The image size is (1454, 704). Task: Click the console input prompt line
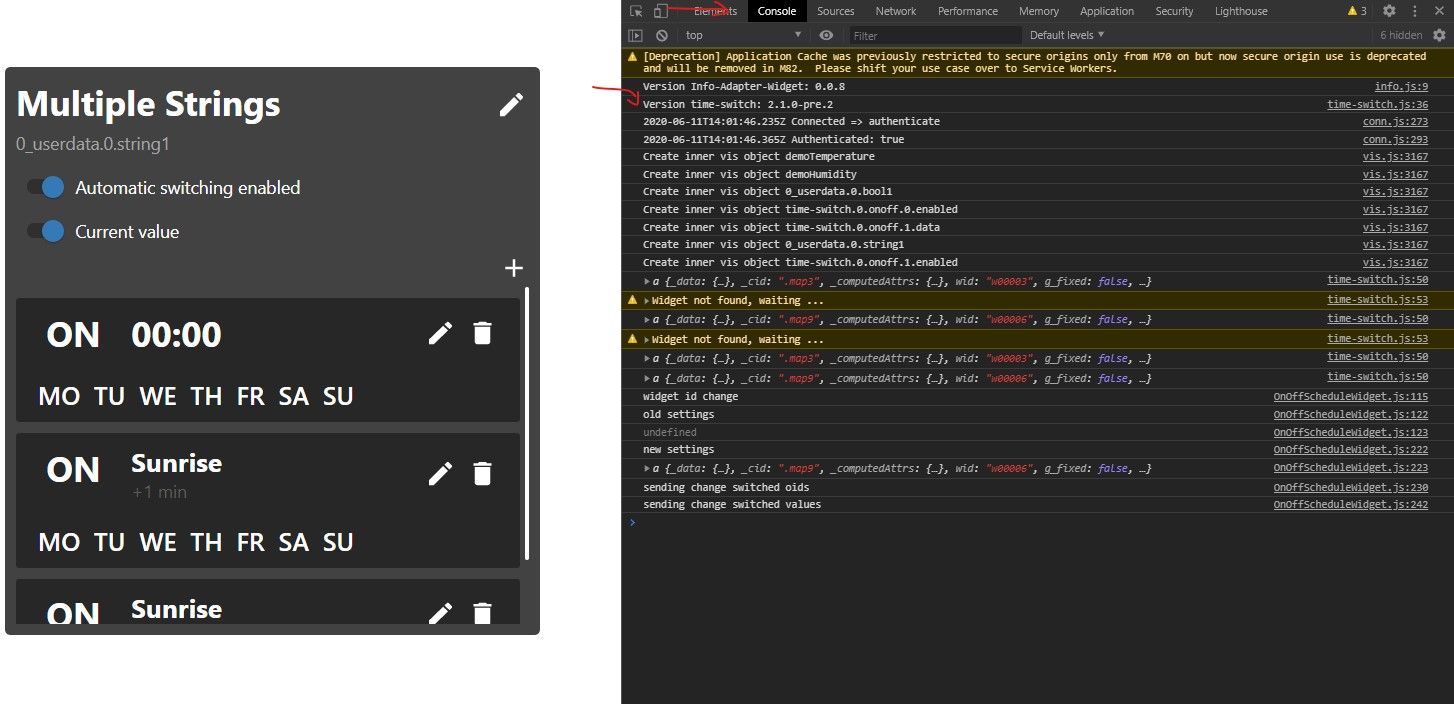coord(1037,522)
